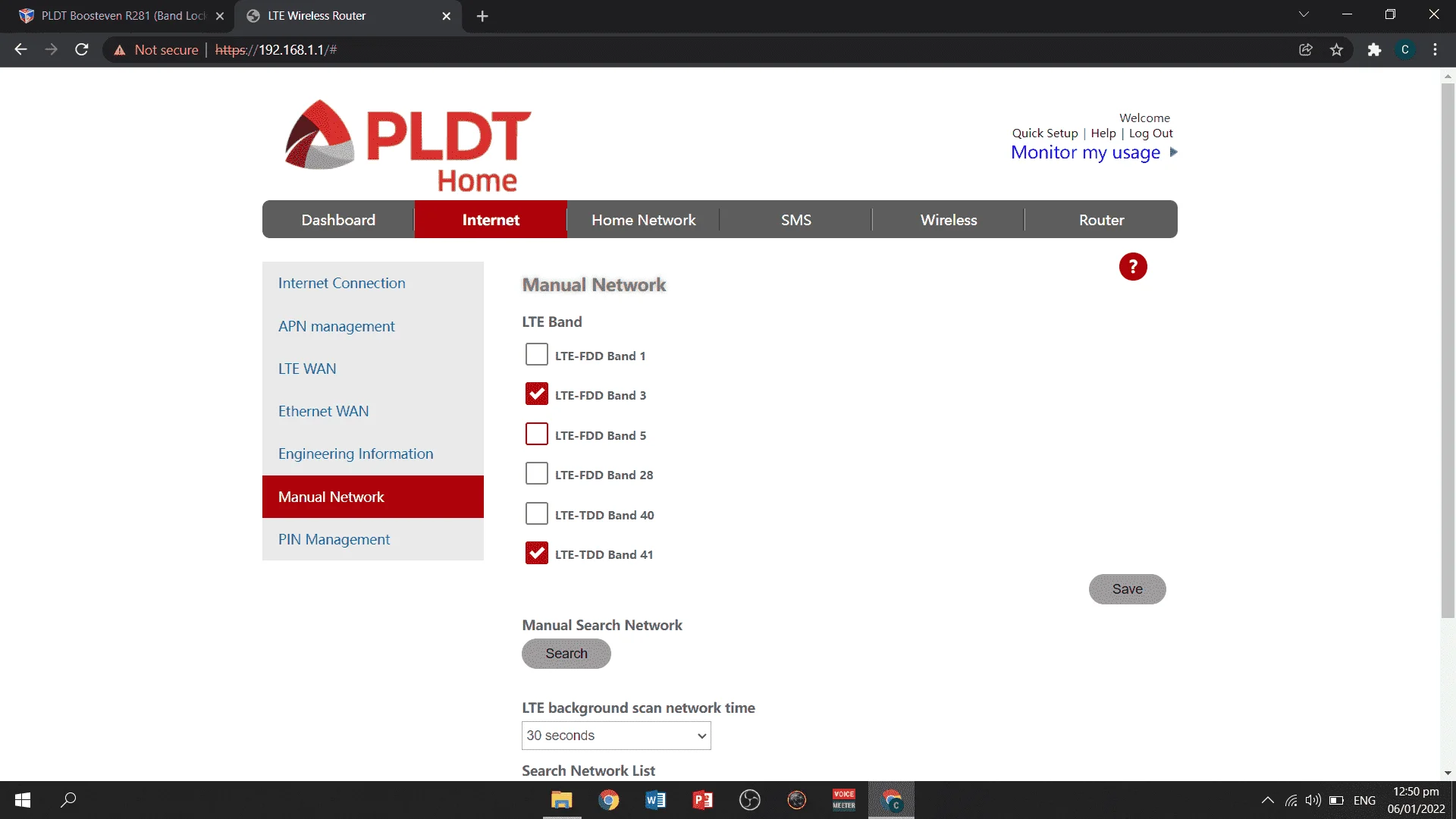Enable LTE-TDD Band 40 checkbox
1456x819 pixels.
[x=537, y=514]
